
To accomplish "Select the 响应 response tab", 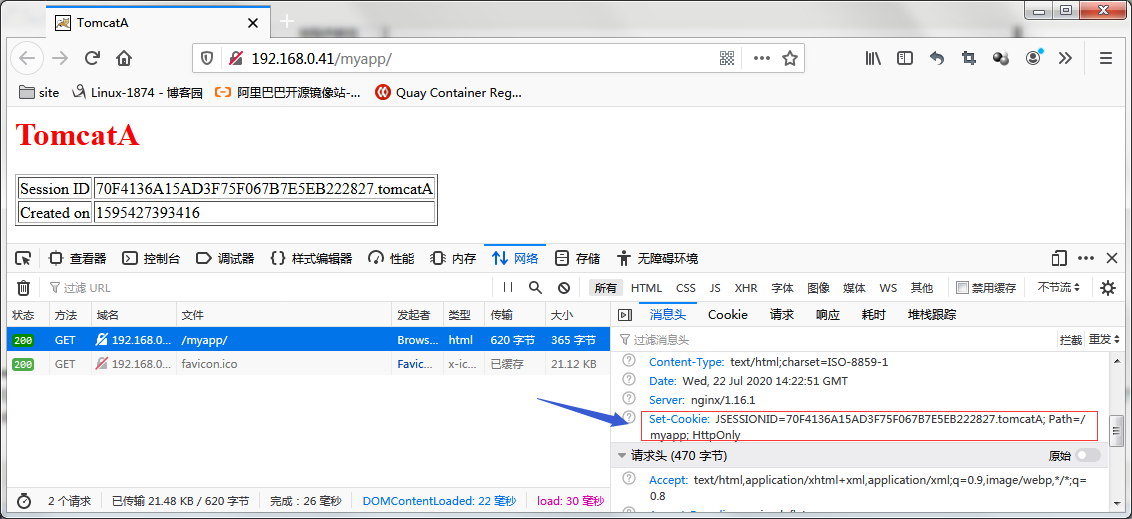I will click(x=827, y=315).
